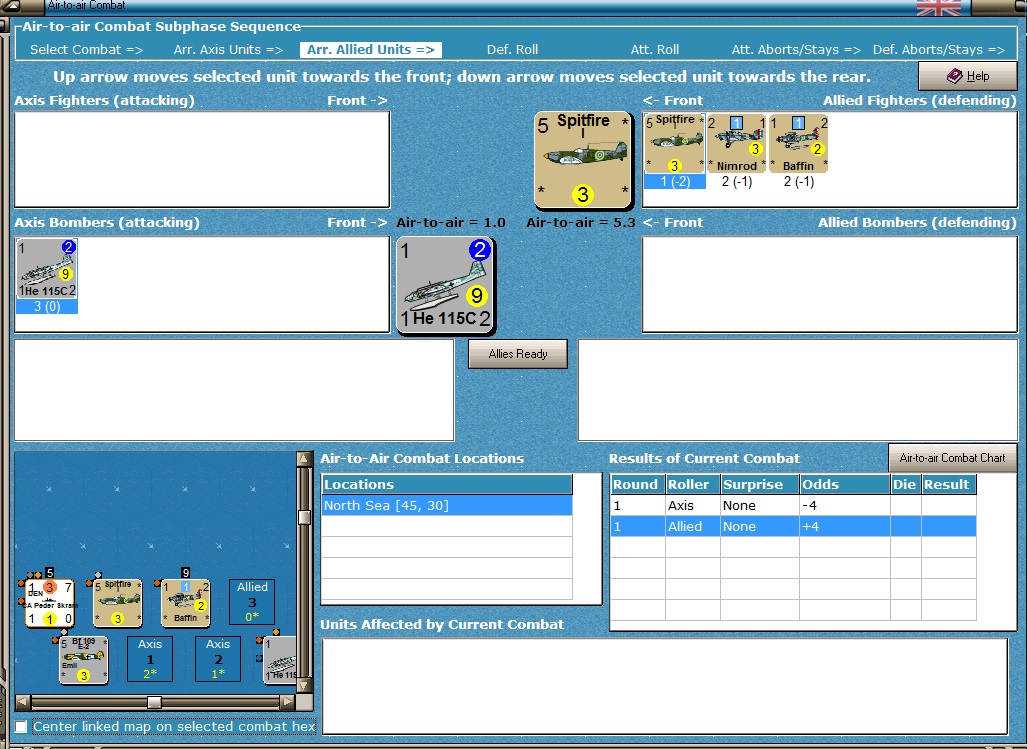Click the Spitfire counter on the linked map
Viewport: 1027px width, 749px height.
[118, 603]
